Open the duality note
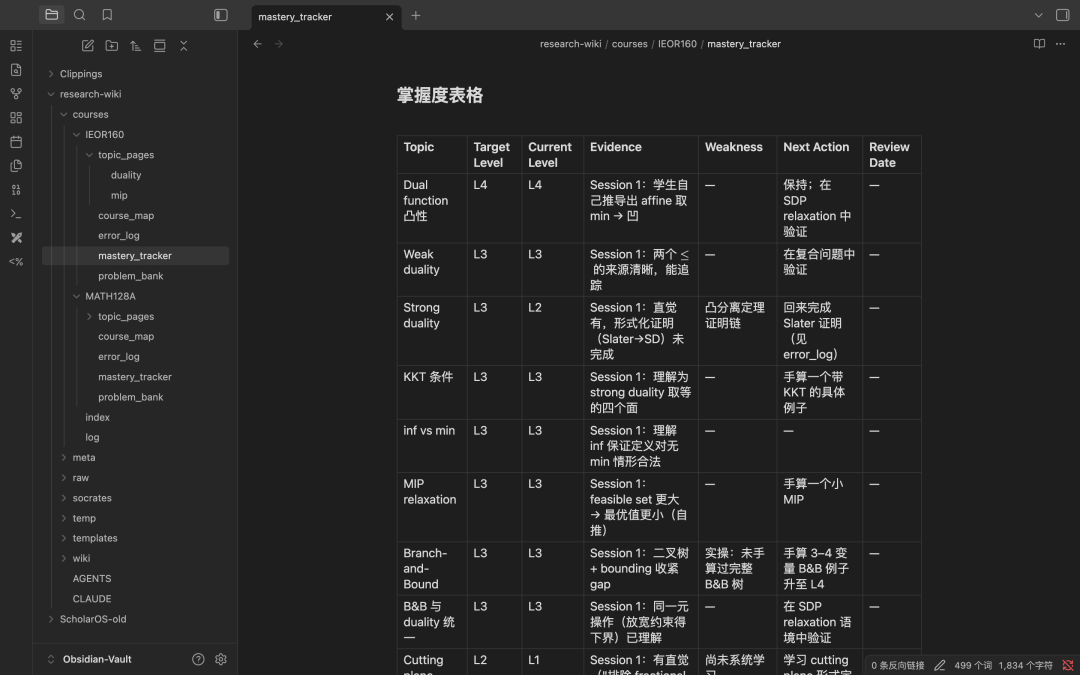This screenshot has width=1080, height=675. (x=126, y=175)
